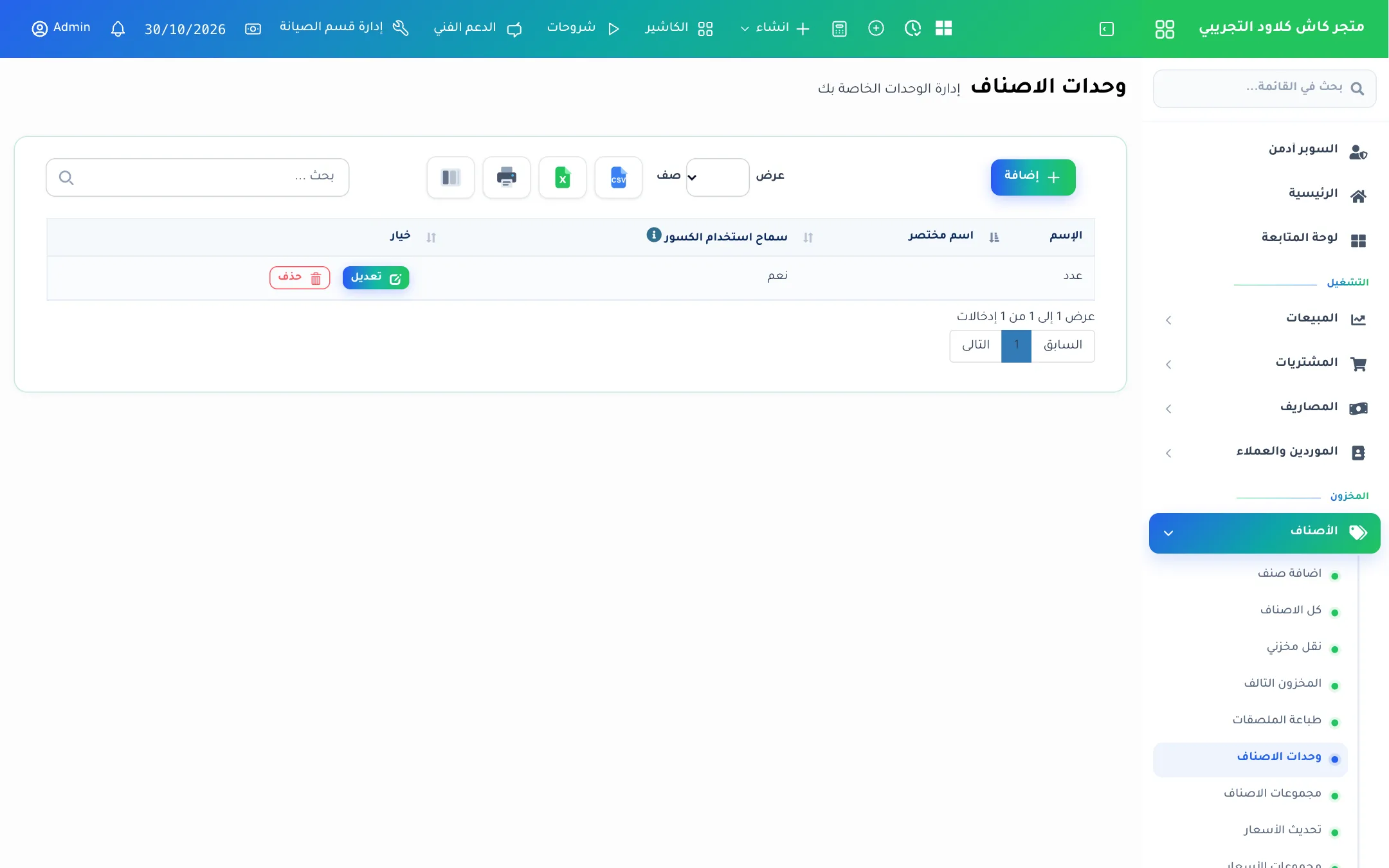Open الدعم الفني support menu
This screenshot has height=868, width=1389.
point(478,28)
